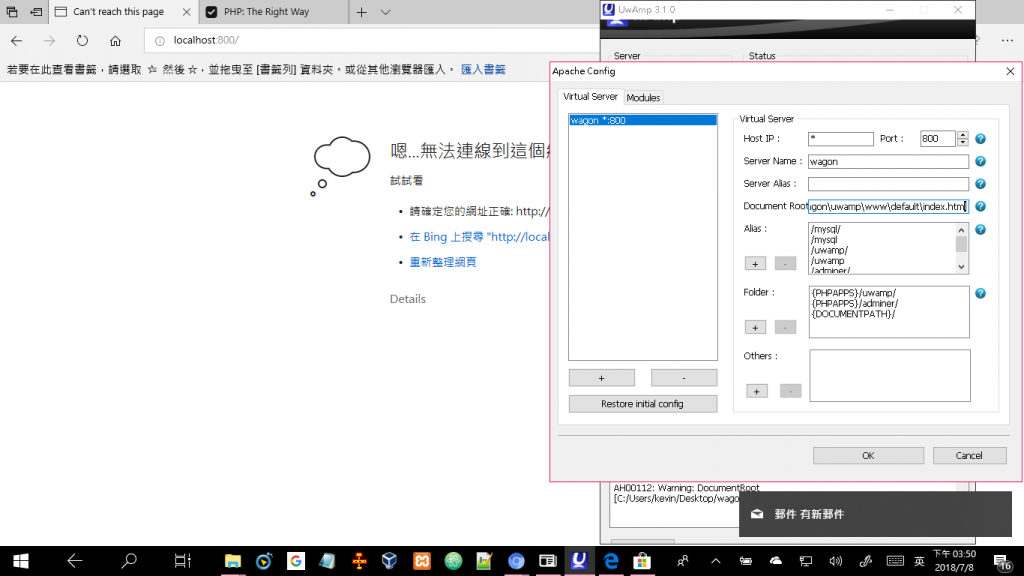Select /mysql/ in the Alias list
The height and width of the screenshot is (576, 1024).
click(825, 229)
